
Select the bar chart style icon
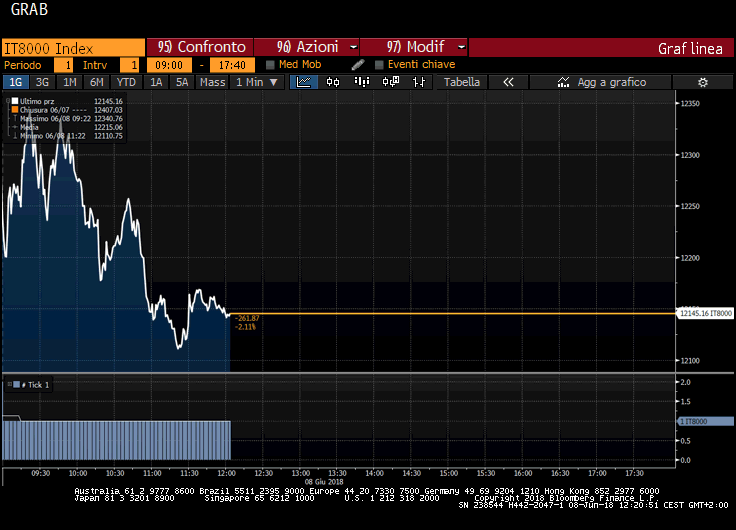(x=362, y=82)
